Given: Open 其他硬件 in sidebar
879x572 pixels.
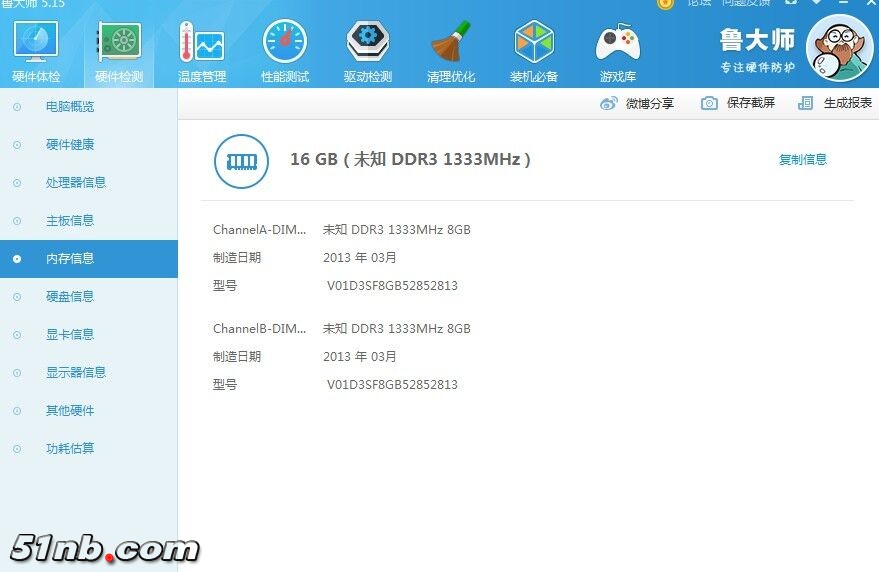Looking at the screenshot, I should tap(89, 411).
